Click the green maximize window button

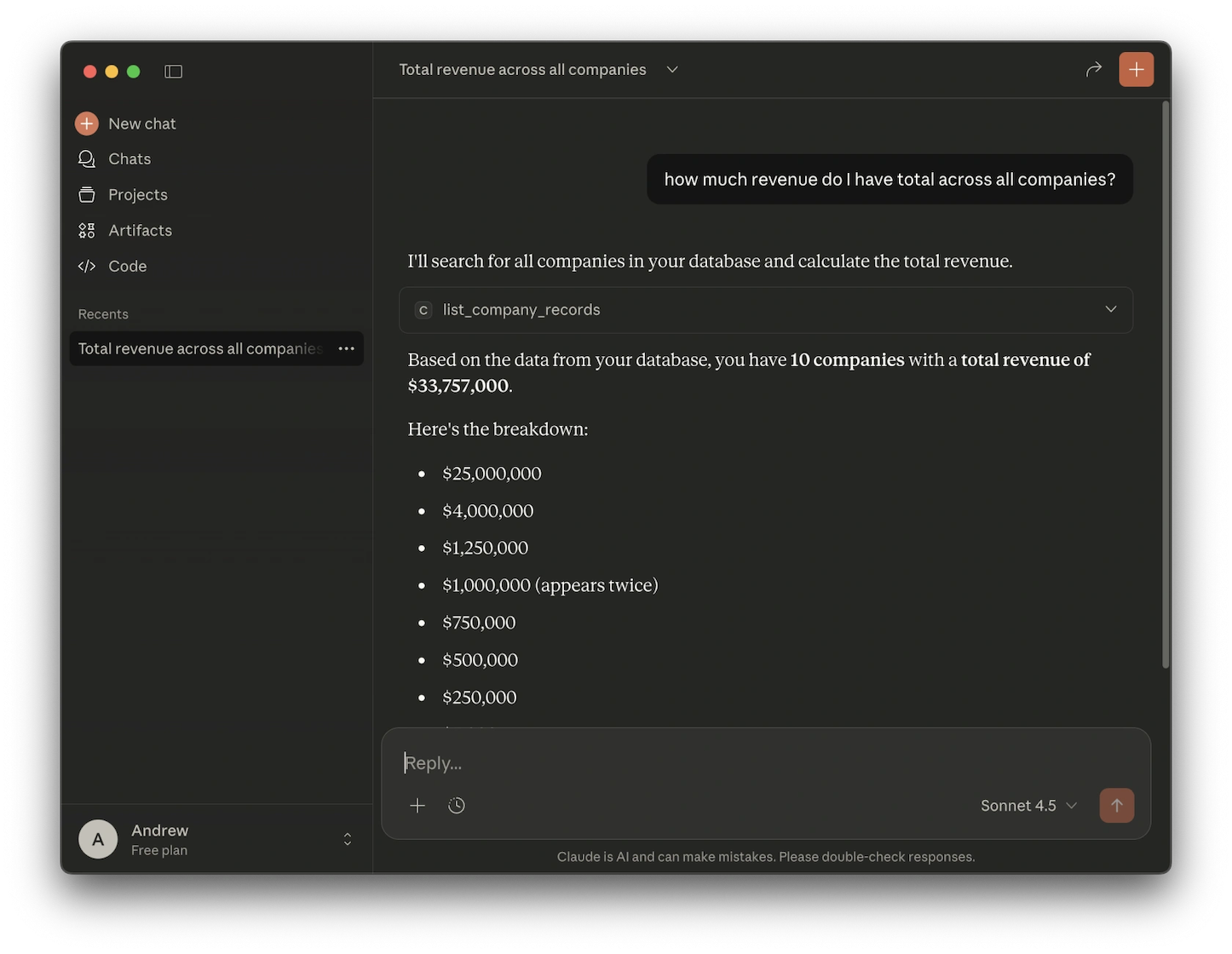coord(134,72)
